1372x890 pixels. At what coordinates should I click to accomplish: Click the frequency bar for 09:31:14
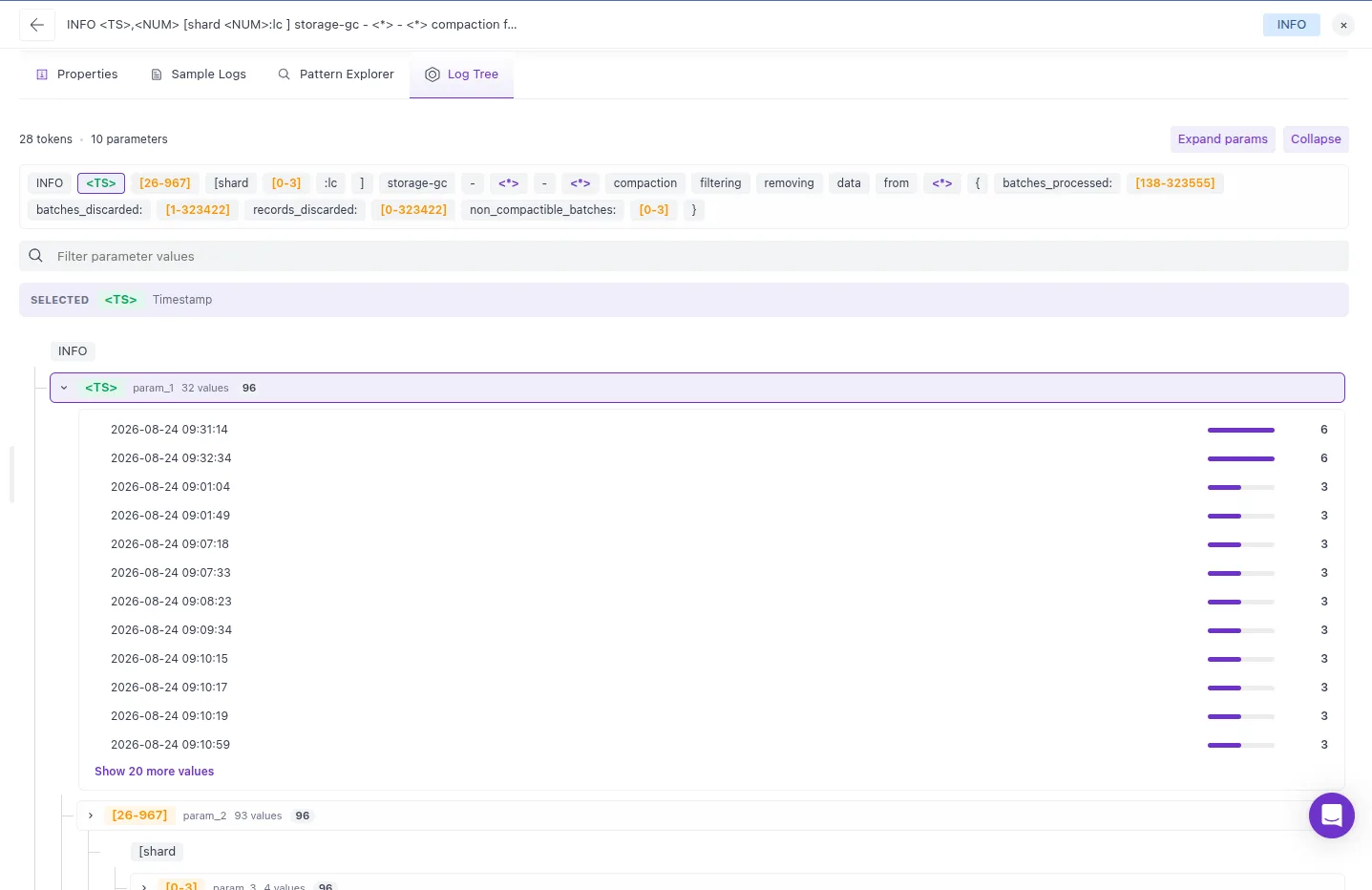pos(1240,430)
